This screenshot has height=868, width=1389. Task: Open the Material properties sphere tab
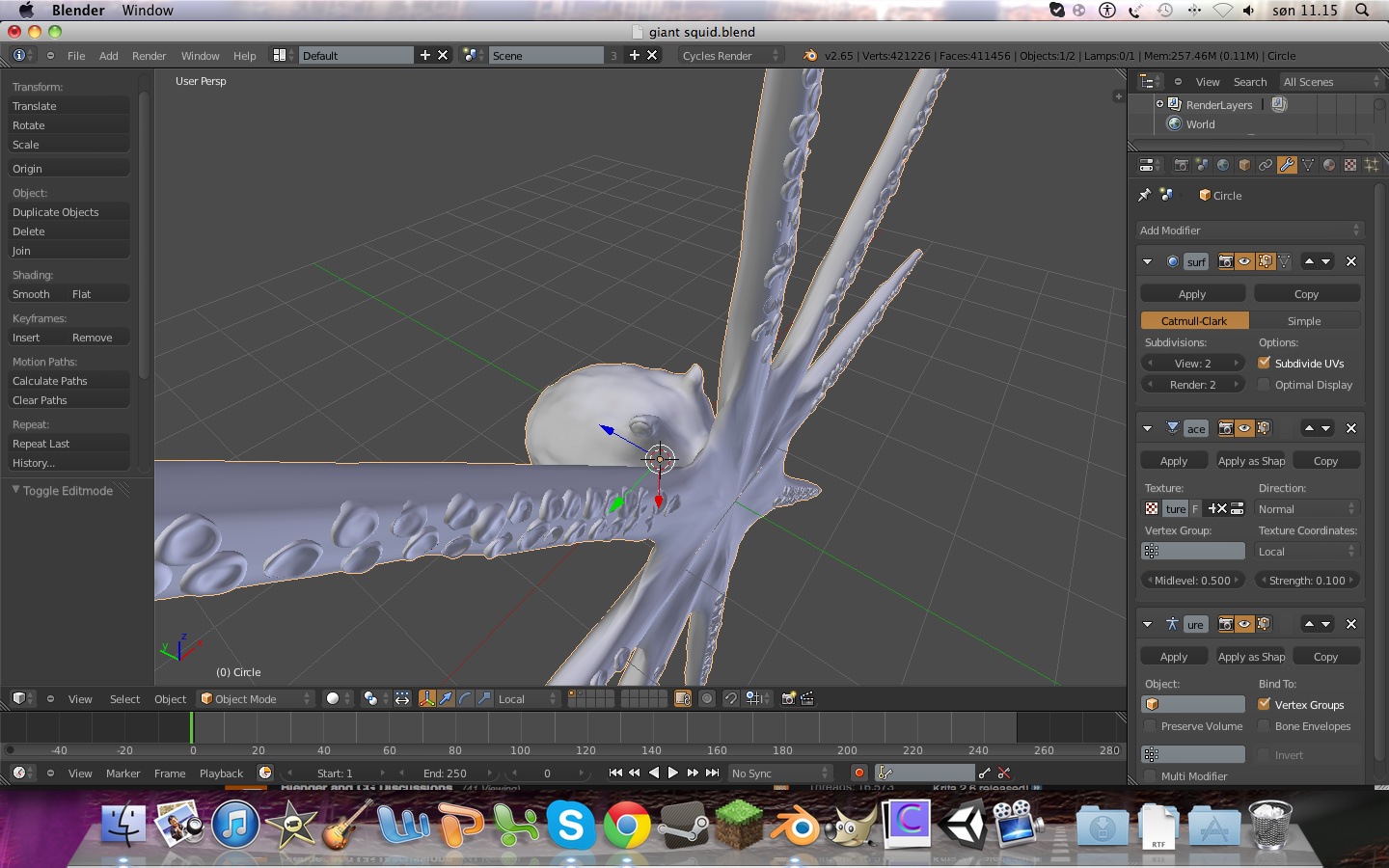pyautogui.click(x=1329, y=165)
